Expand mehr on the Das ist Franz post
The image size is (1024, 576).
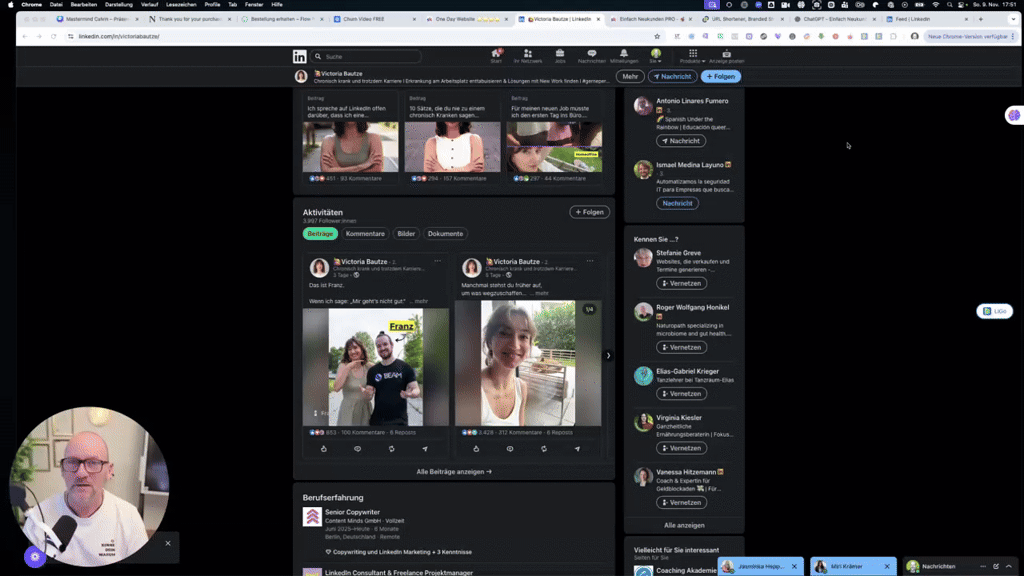tap(419, 302)
